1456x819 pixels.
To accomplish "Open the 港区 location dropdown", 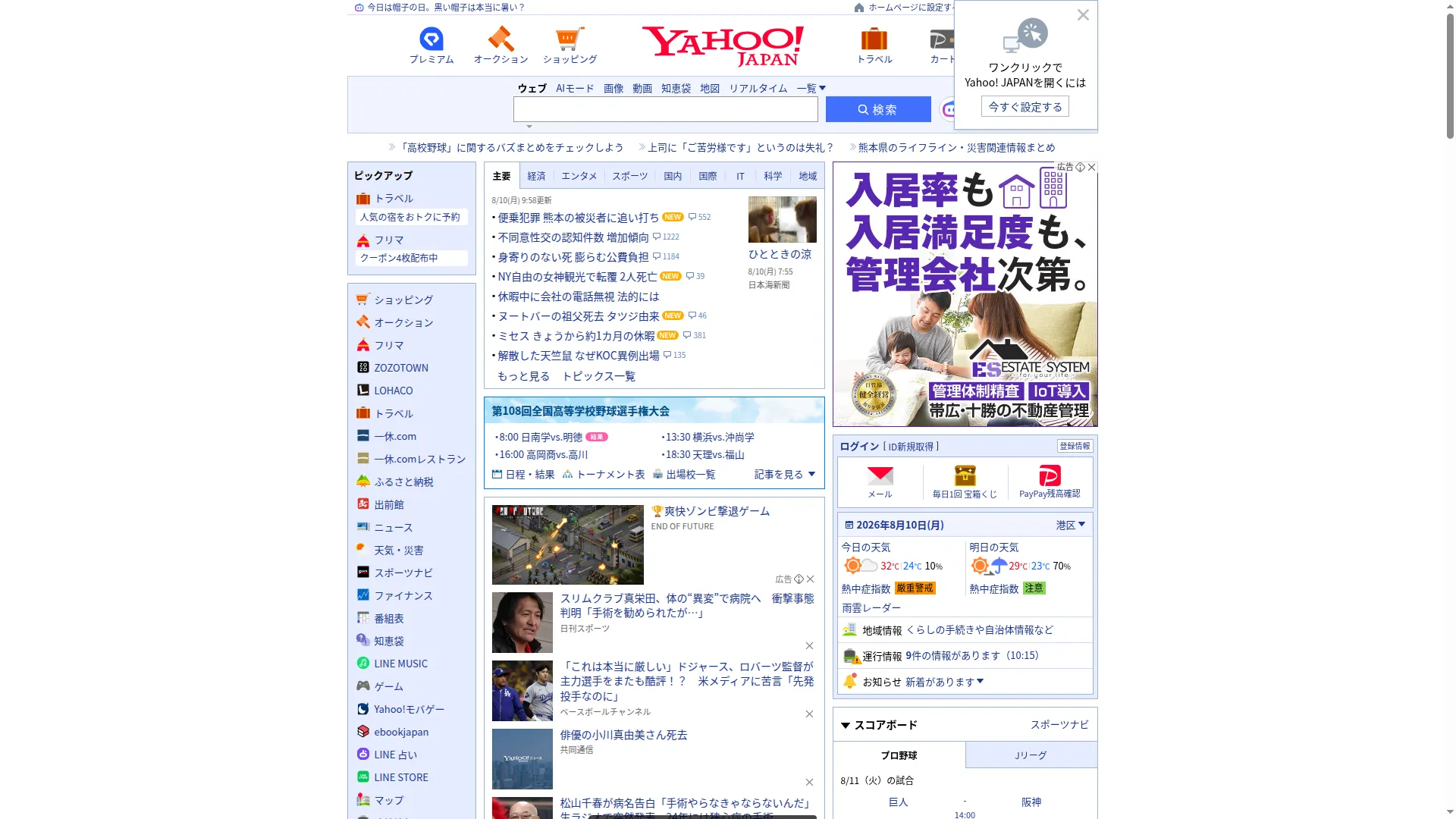I will pyautogui.click(x=1070, y=525).
